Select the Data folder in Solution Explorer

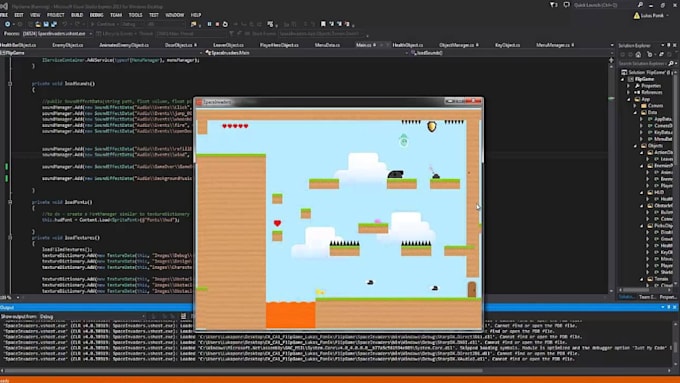click(653, 112)
